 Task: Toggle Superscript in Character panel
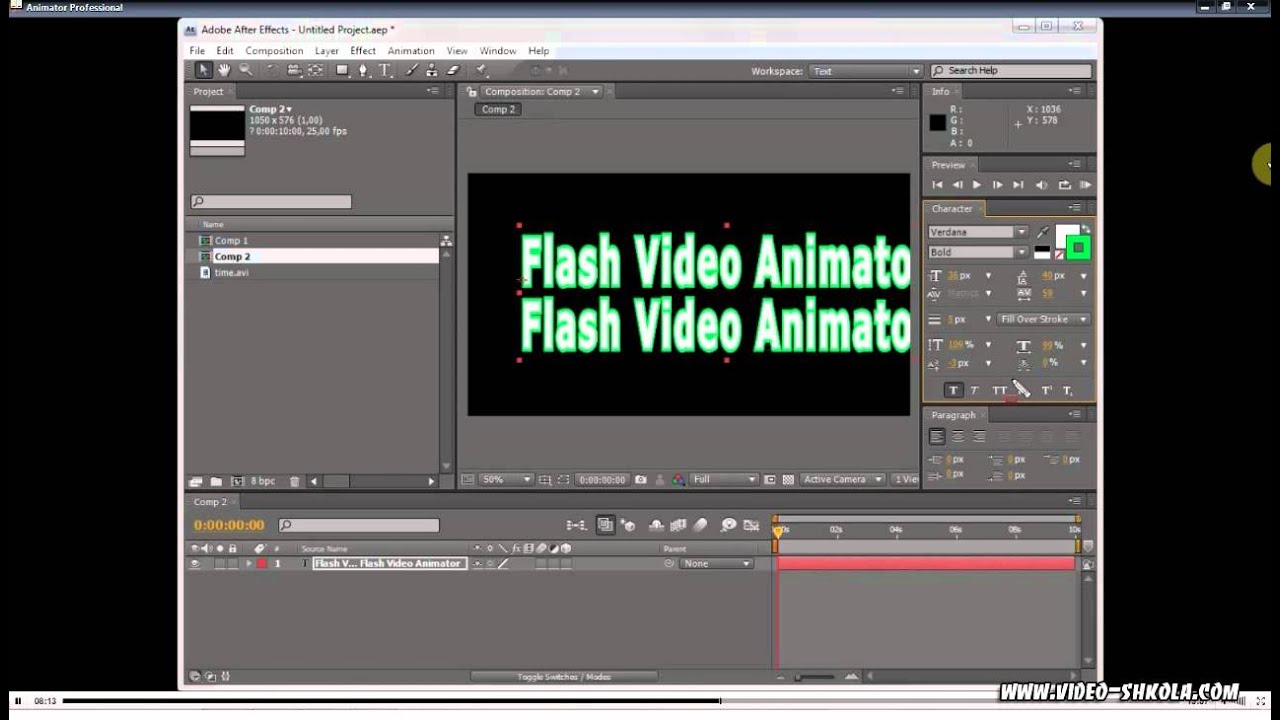(x=1047, y=390)
